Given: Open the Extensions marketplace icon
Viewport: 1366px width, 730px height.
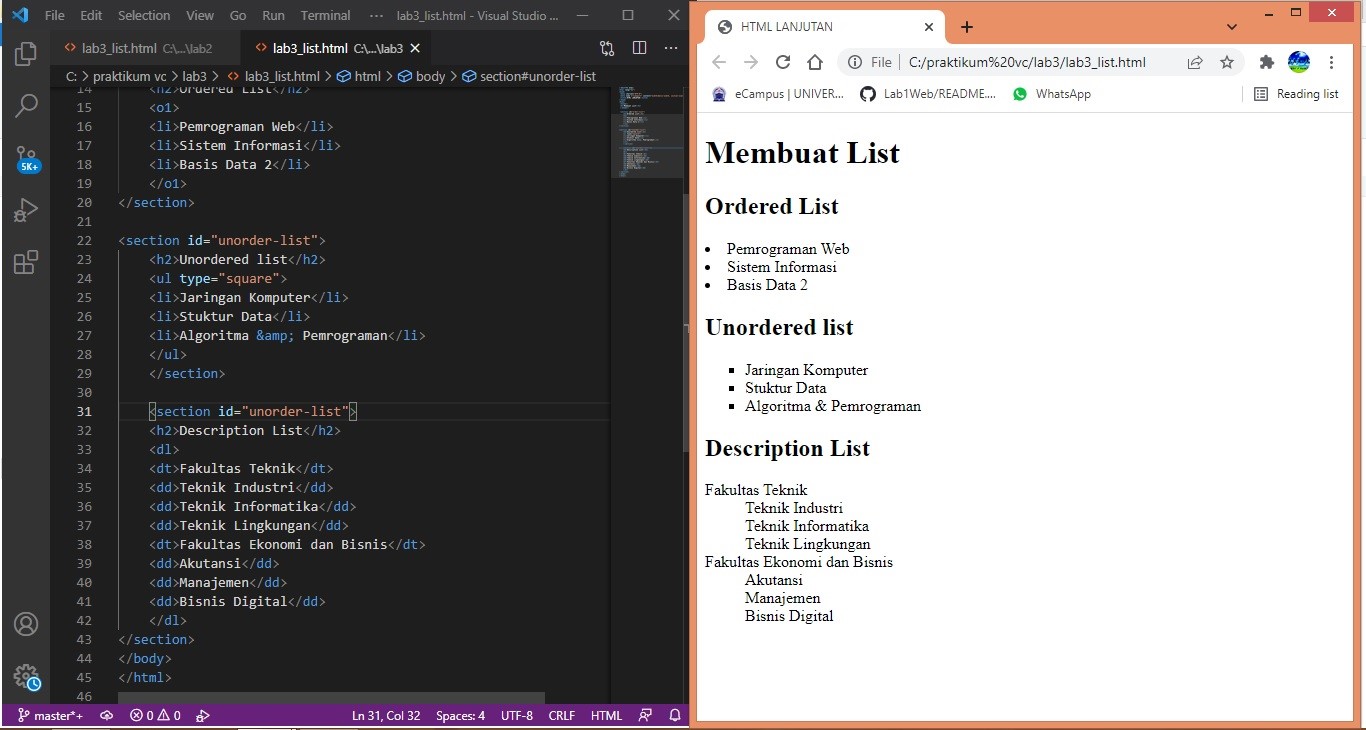Looking at the screenshot, I should click(25, 262).
